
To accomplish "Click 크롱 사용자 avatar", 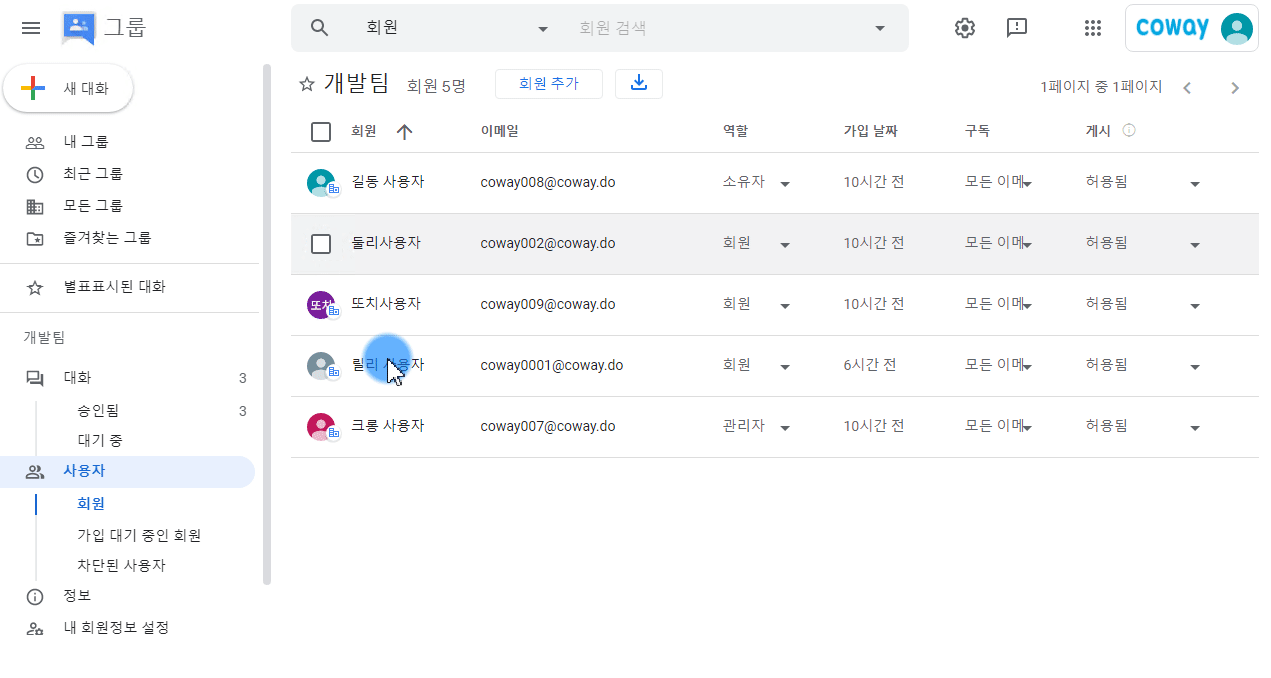I will click(321, 427).
